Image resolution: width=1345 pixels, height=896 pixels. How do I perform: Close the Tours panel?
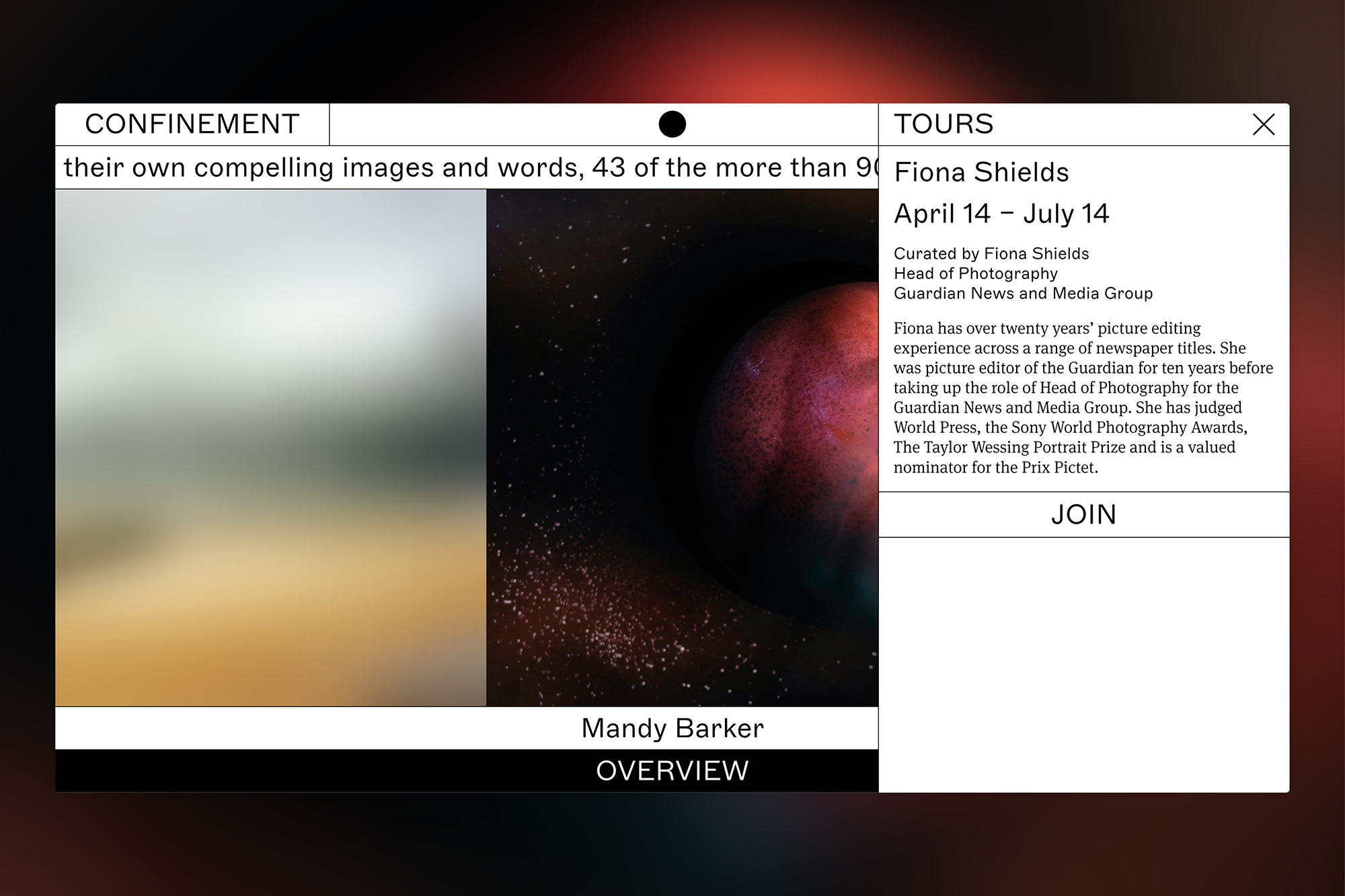[1263, 125]
